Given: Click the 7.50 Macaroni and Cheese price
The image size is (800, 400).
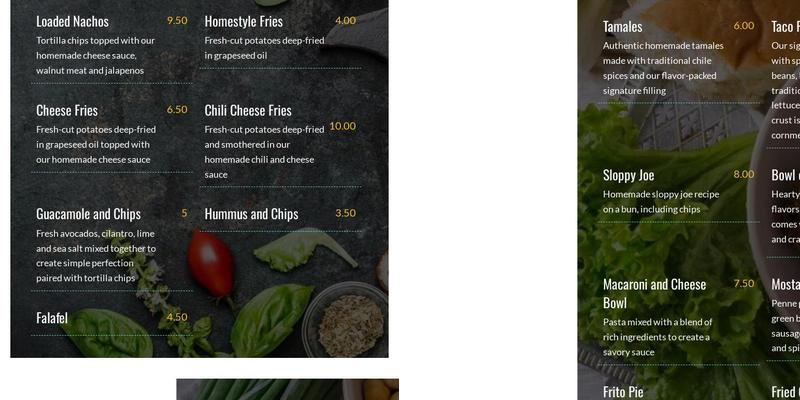Looking at the screenshot, I should pyautogui.click(x=744, y=283).
